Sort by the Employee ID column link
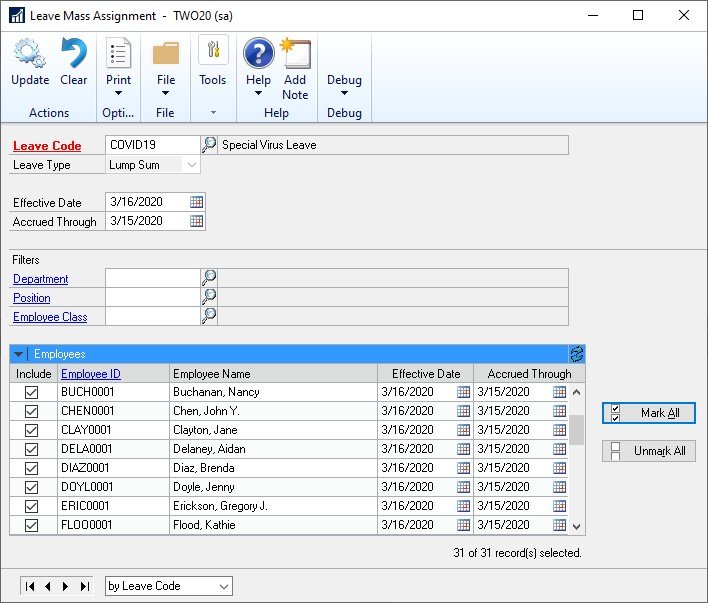 (x=91, y=374)
